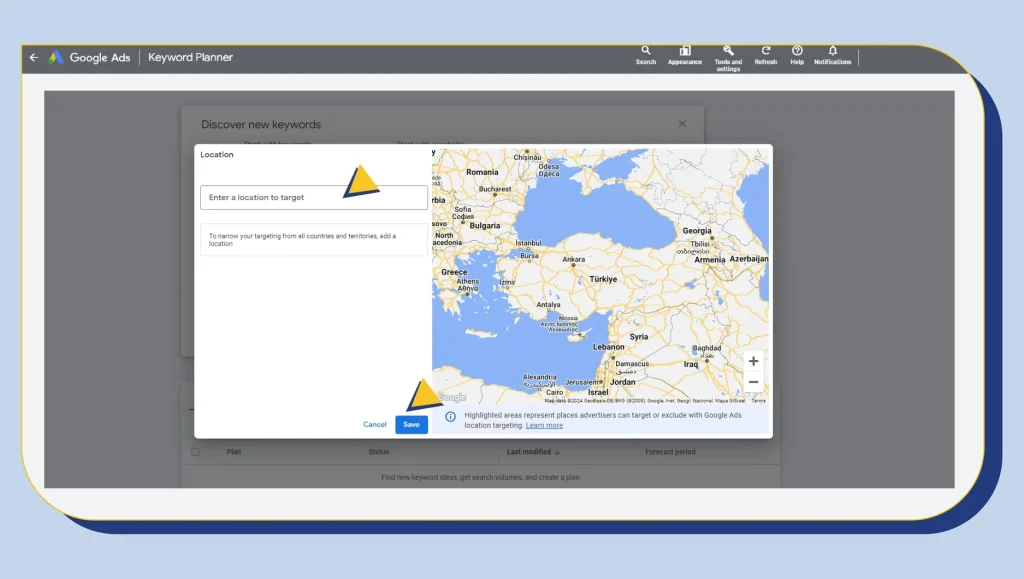1024x579 pixels.
Task: Zoom in the map with plus button
Action: click(x=753, y=361)
